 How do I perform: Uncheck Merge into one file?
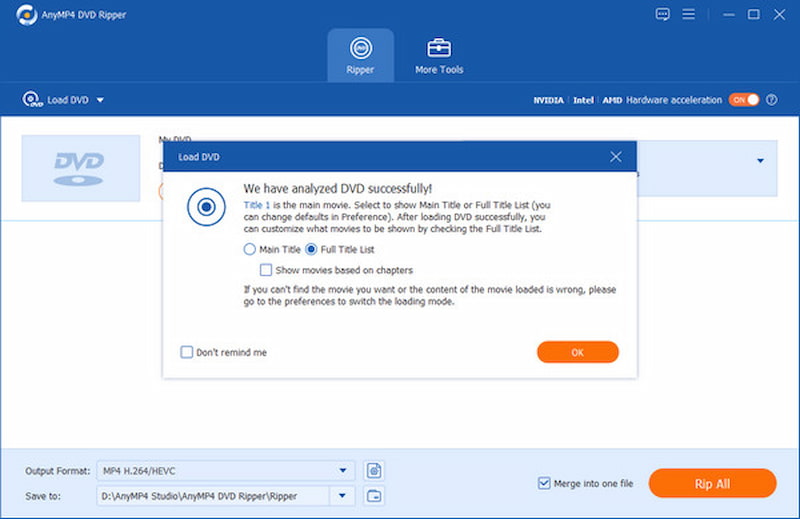click(545, 483)
